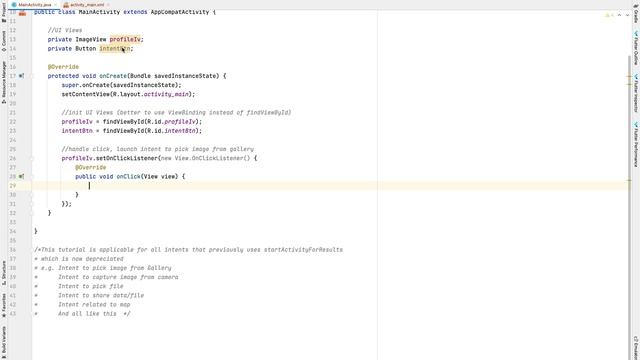Click the warning stripe mark beside line 17

pos(629,76)
